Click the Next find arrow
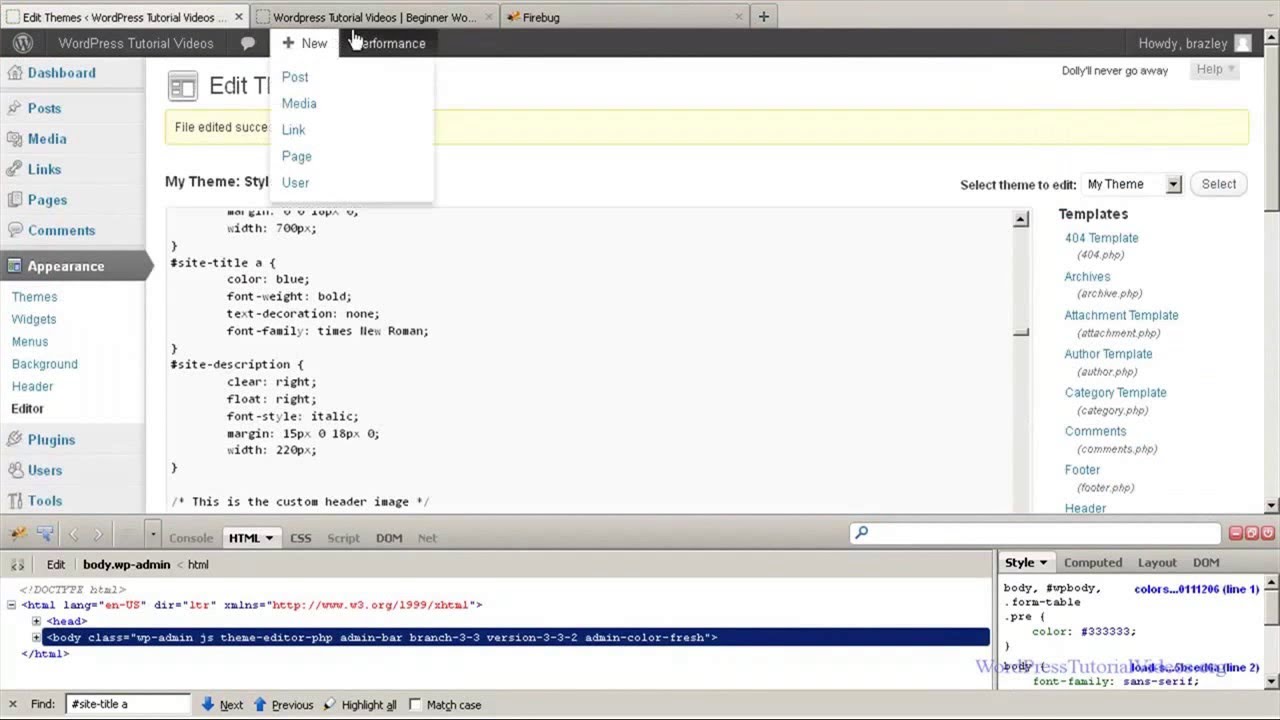 208,704
